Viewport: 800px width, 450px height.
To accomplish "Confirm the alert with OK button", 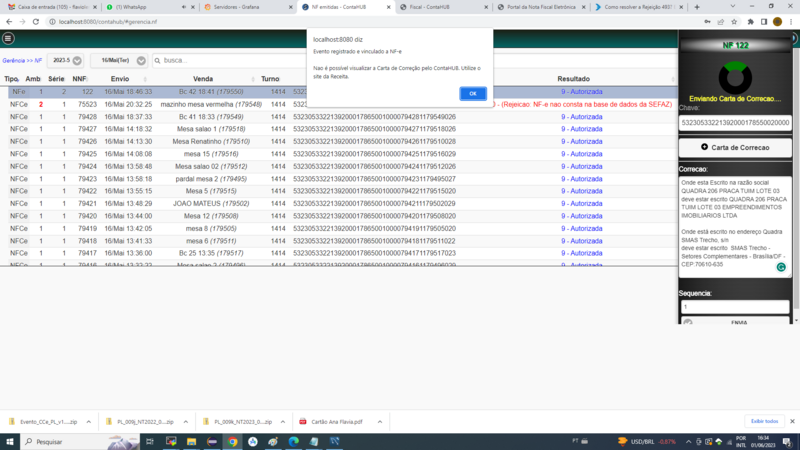I will [472, 93].
